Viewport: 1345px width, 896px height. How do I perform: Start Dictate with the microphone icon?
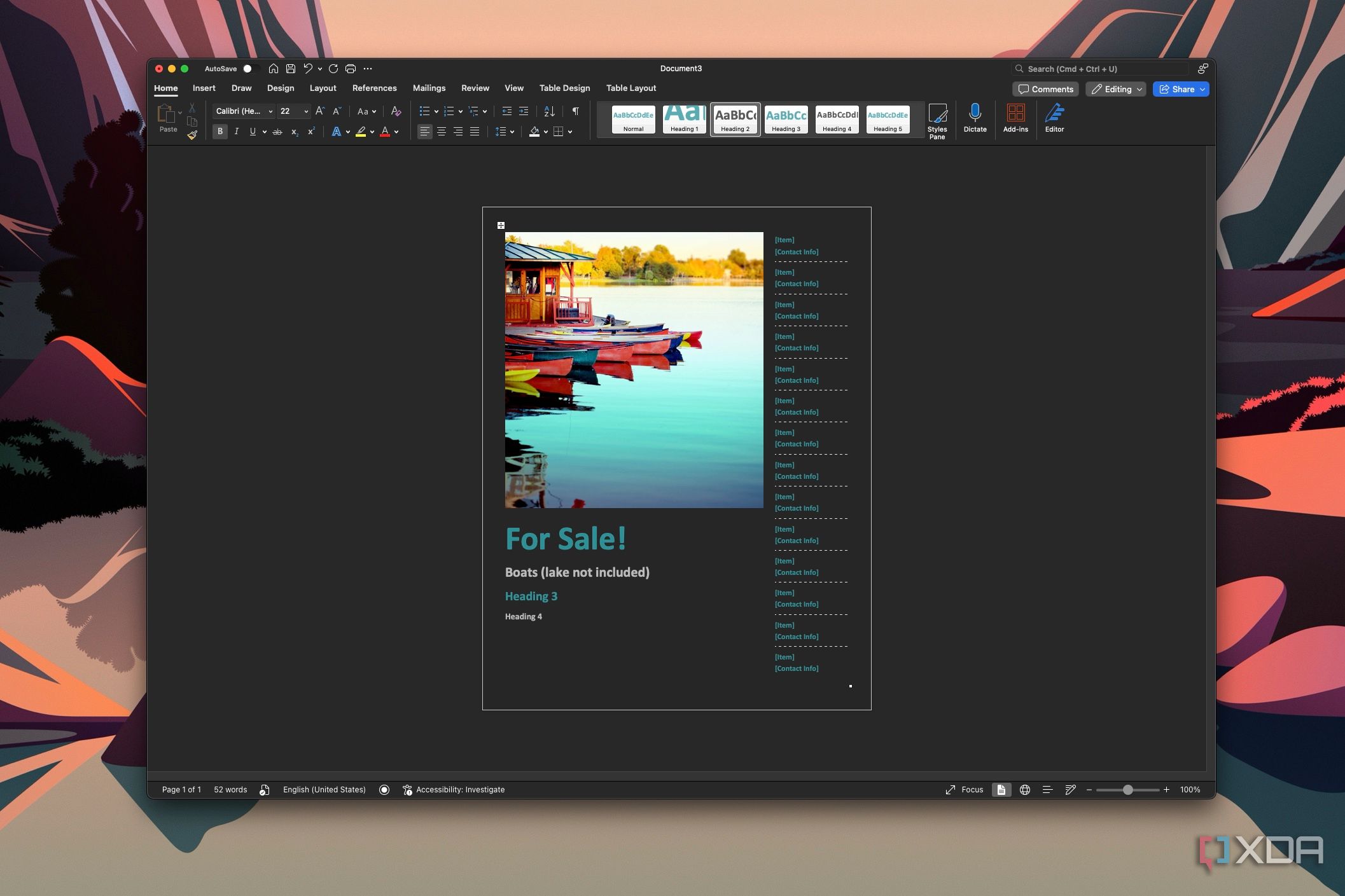point(975,118)
